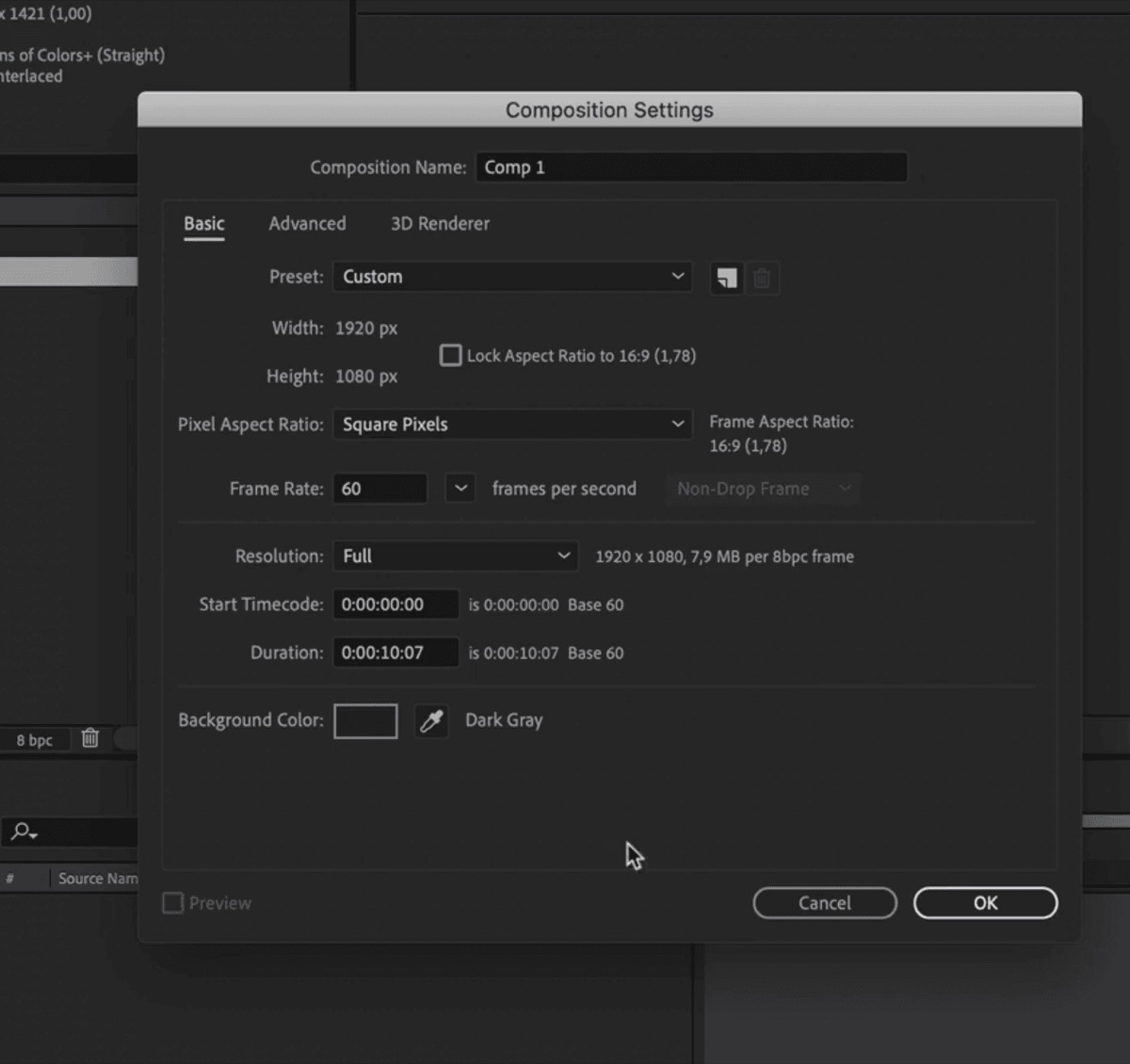This screenshot has width=1130, height=1064.
Task: Open the Pixel Aspect Ratio dropdown
Action: [512, 425]
